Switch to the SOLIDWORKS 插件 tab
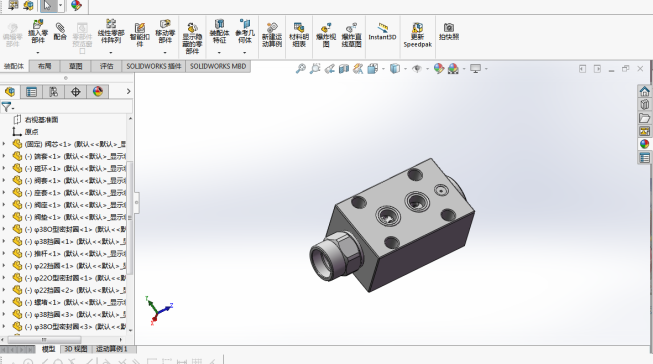 154,66
